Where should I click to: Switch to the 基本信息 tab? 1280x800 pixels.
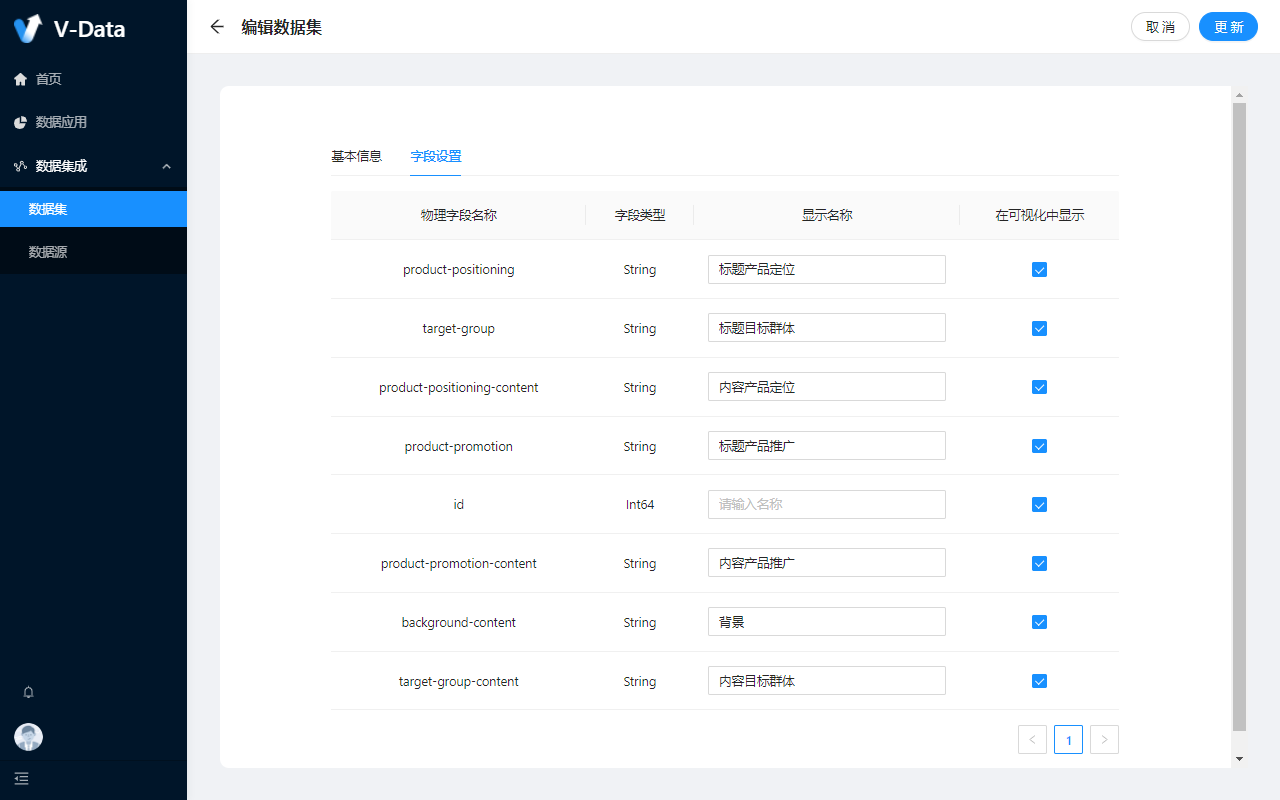[356, 156]
